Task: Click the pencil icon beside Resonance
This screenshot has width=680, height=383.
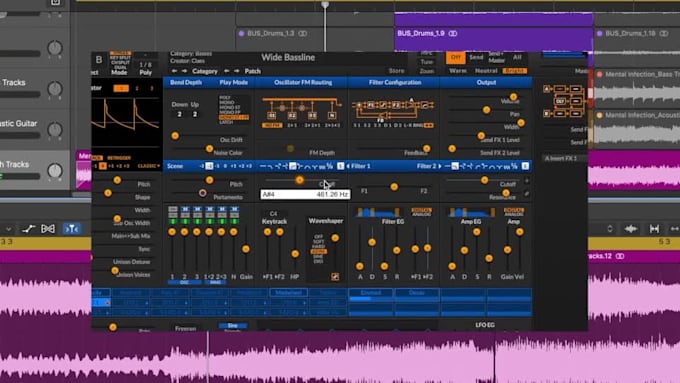Action: click(x=526, y=193)
